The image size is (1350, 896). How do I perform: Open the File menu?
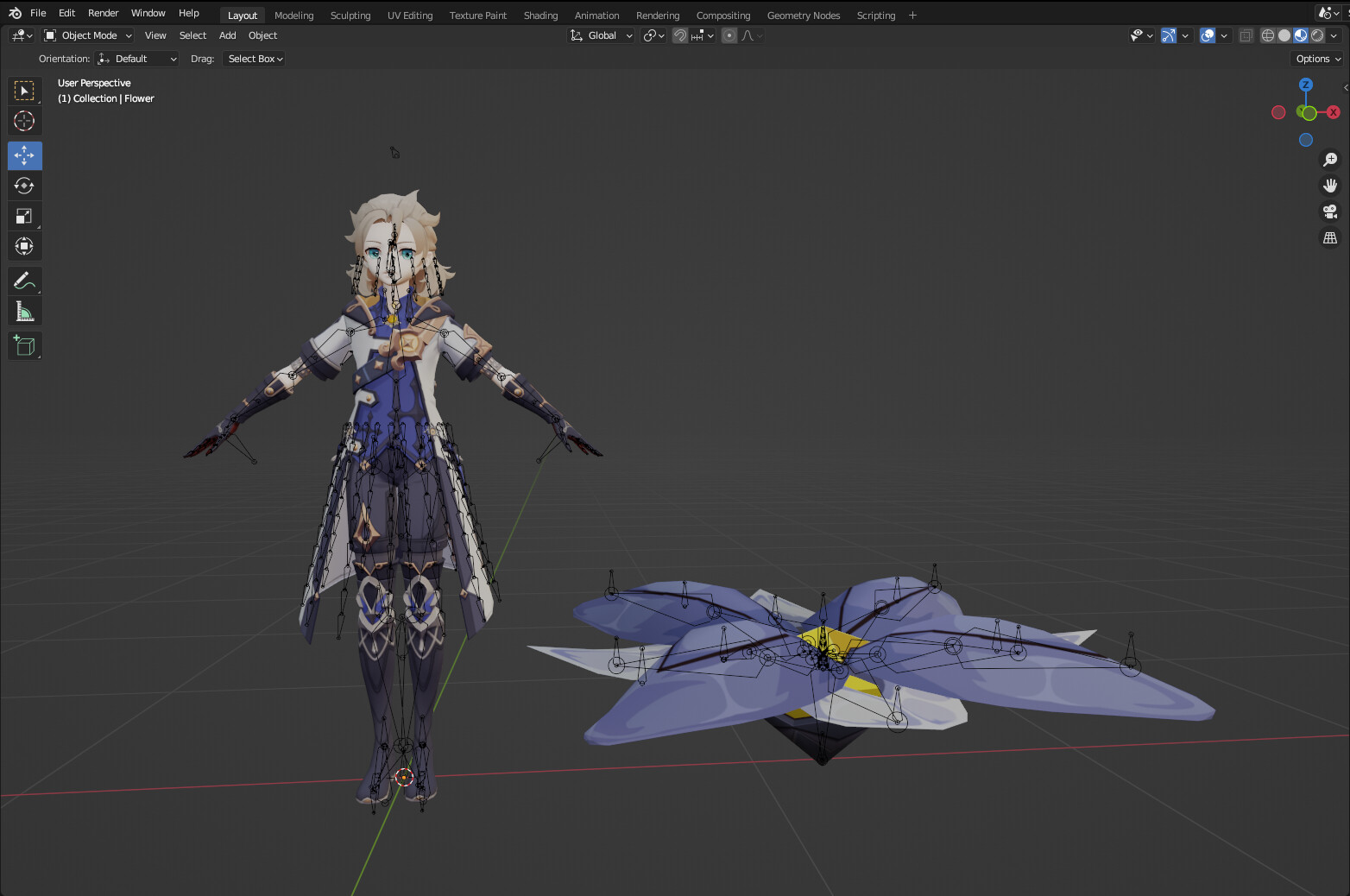click(x=38, y=13)
